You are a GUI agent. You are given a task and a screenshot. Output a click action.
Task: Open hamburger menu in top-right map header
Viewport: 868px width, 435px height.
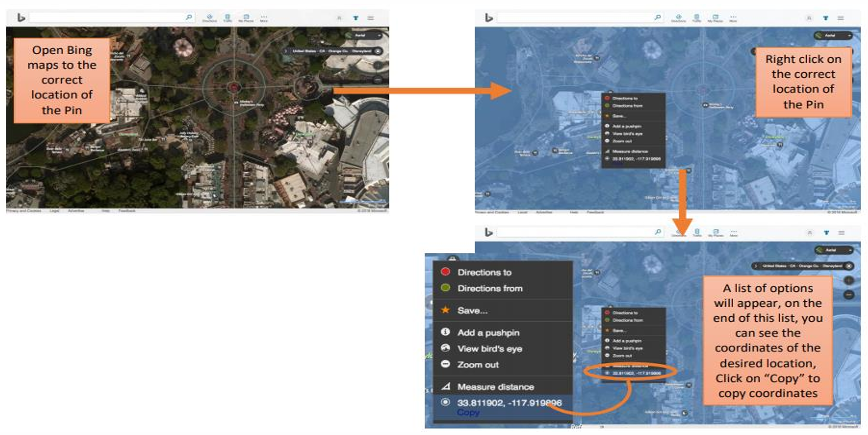click(840, 18)
